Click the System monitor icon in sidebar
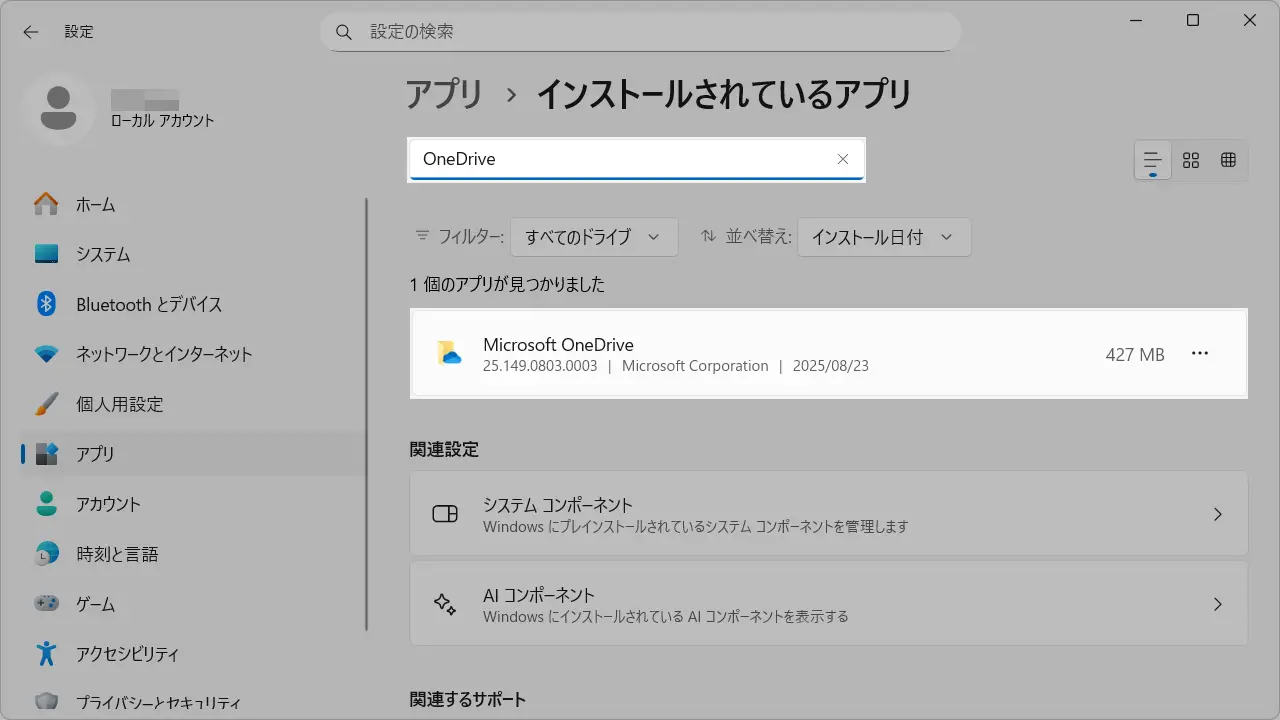Image resolution: width=1280 pixels, height=720 pixels. (x=46, y=254)
